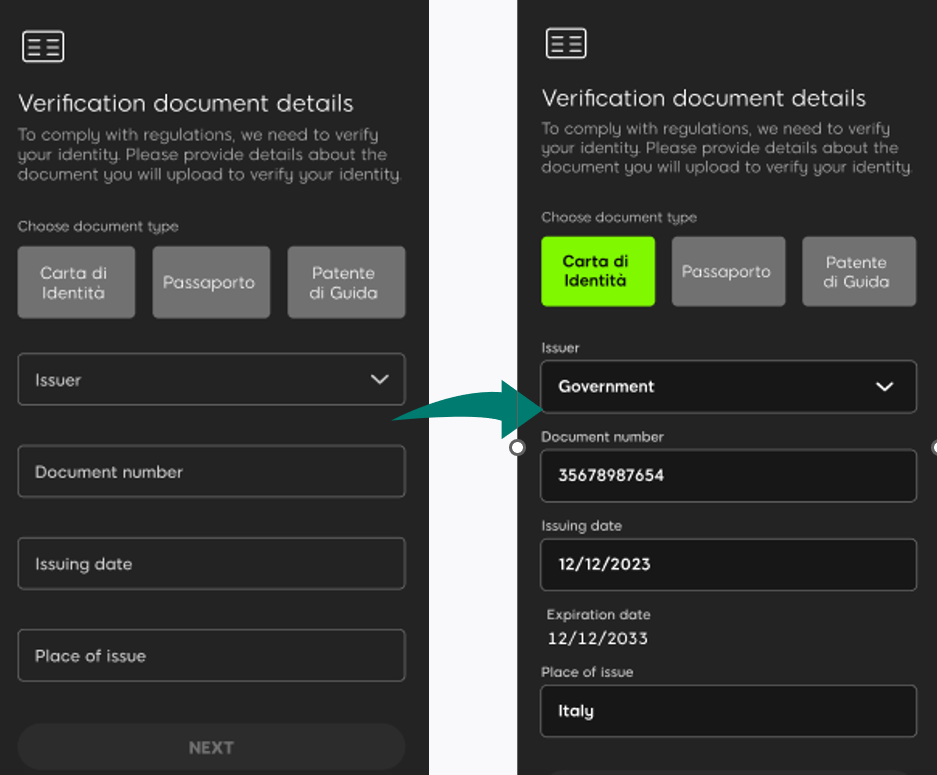Select the gray unselected Carta di Identità option
The width and height of the screenshot is (937, 775).
pyautogui.click(x=76, y=282)
